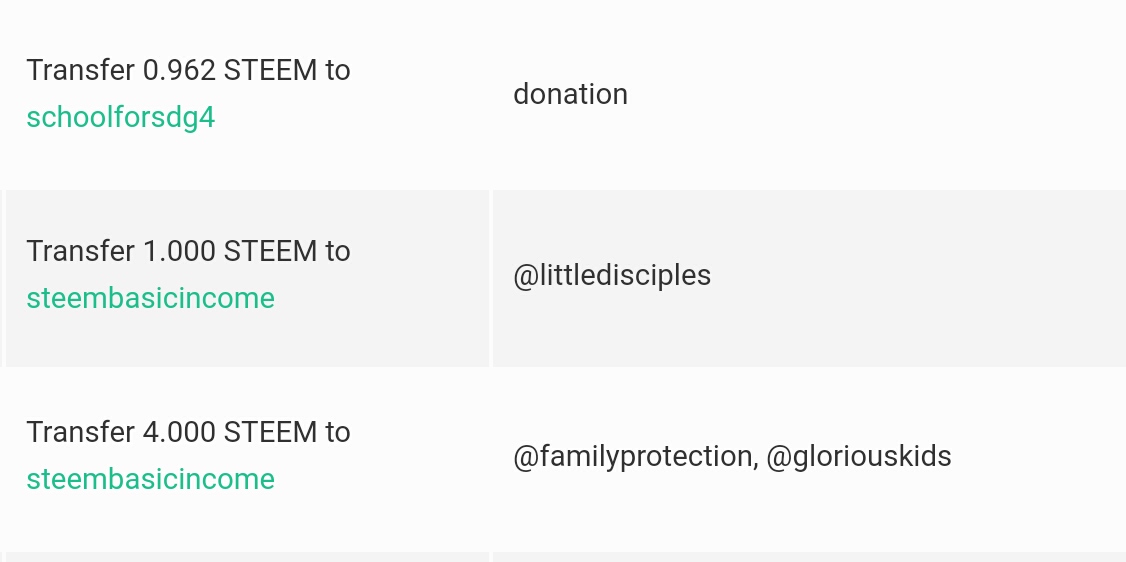1126x562 pixels.
Task: Click the word 'Transfer' in the 4.000 row
Action: click(81, 432)
